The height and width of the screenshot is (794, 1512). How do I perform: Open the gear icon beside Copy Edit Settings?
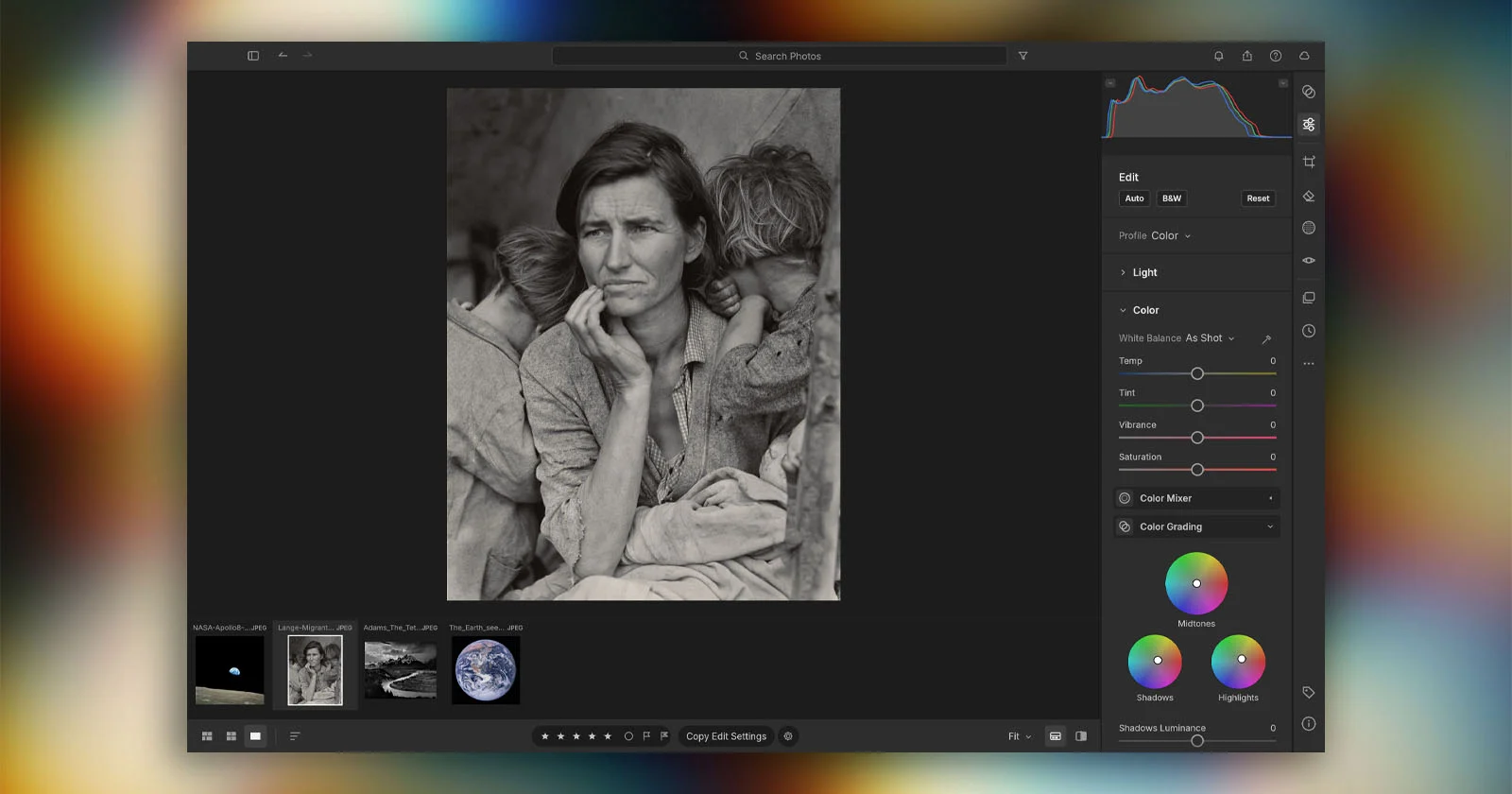(788, 736)
